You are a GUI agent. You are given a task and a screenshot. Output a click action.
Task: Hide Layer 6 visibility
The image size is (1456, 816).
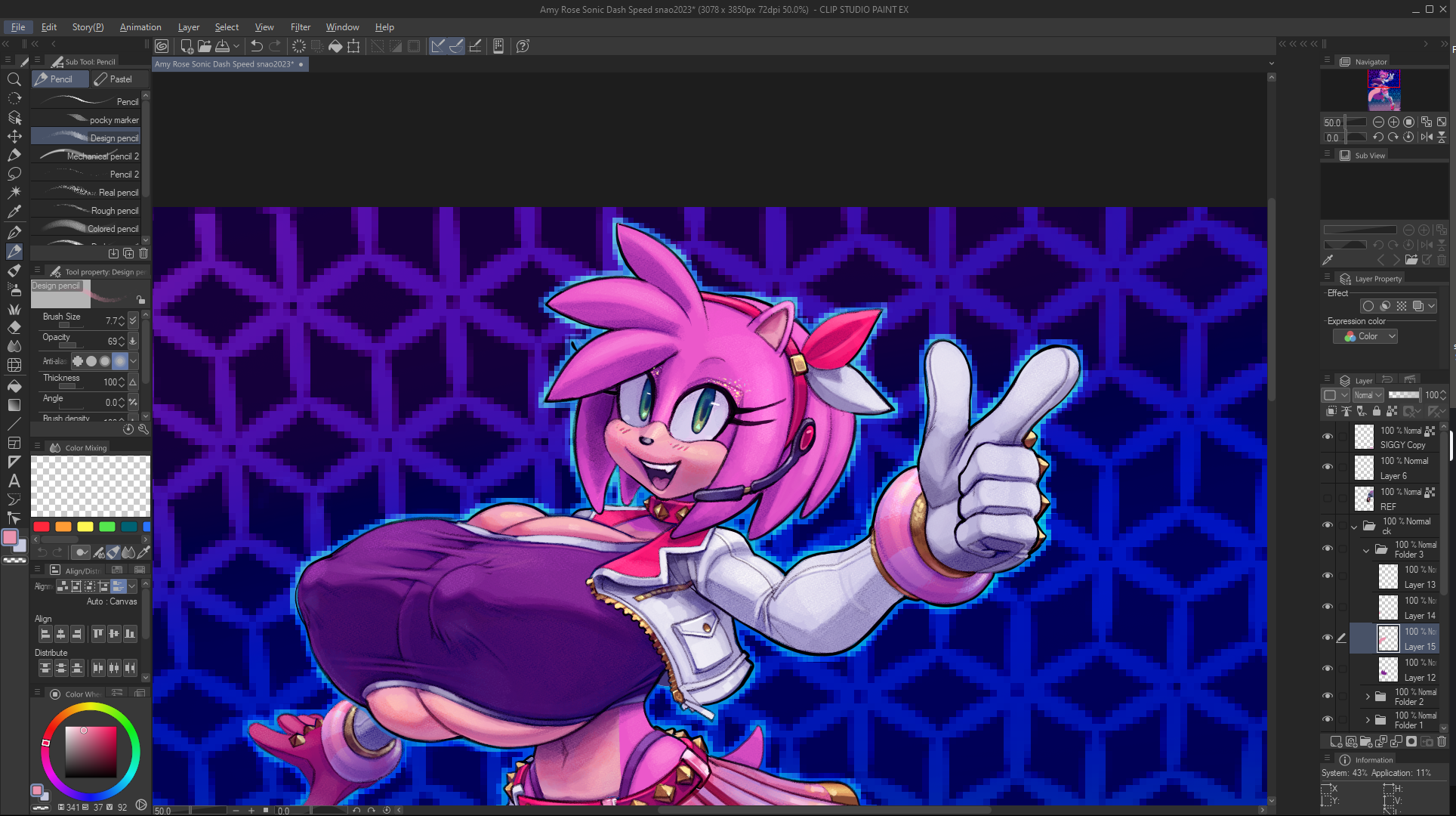pyautogui.click(x=1328, y=467)
